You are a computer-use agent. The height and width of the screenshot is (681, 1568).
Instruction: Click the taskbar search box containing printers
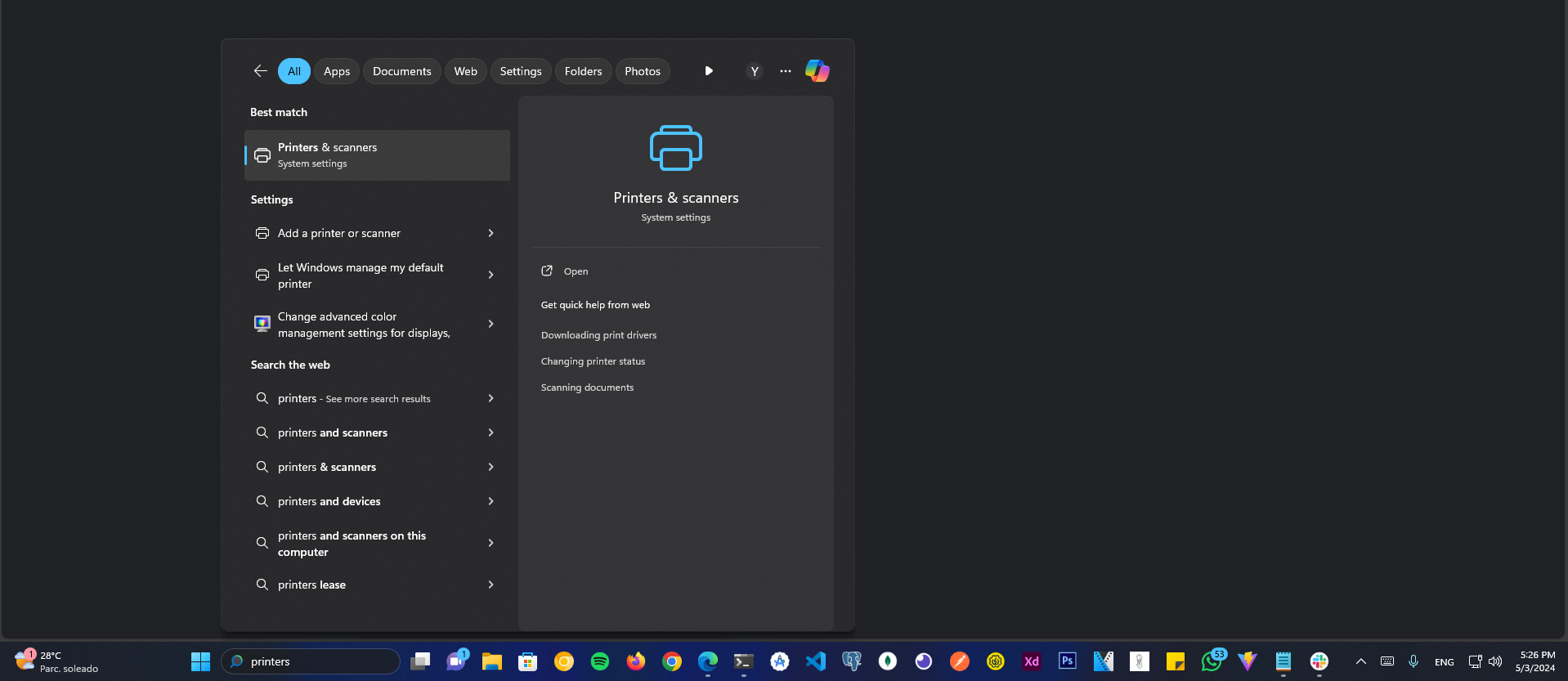coord(311,661)
